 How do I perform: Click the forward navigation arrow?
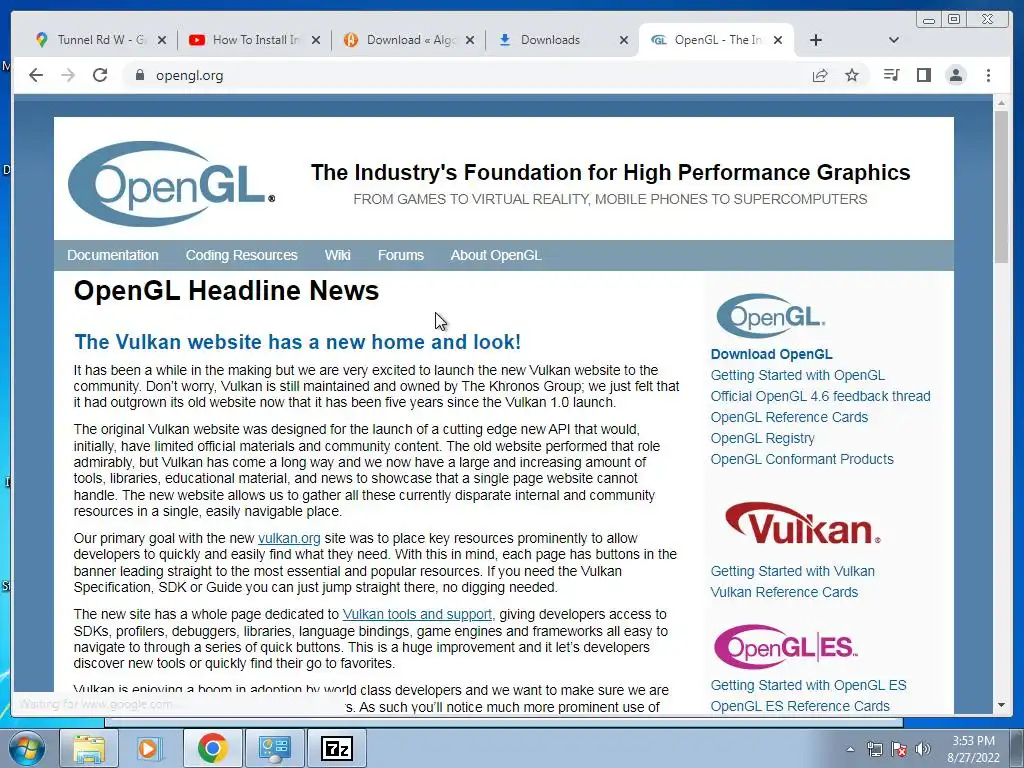68,75
